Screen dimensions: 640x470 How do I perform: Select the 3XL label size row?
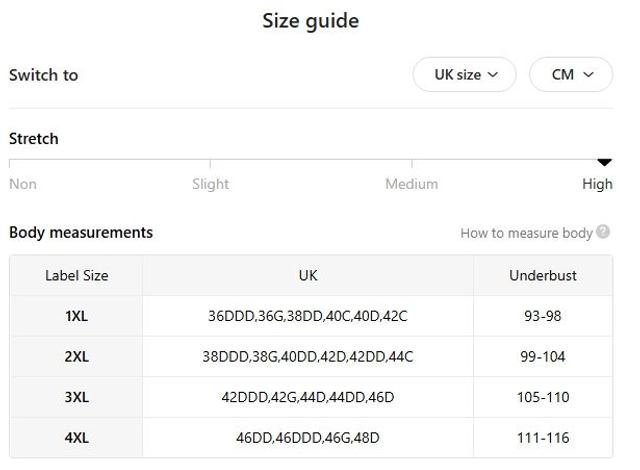77,397
